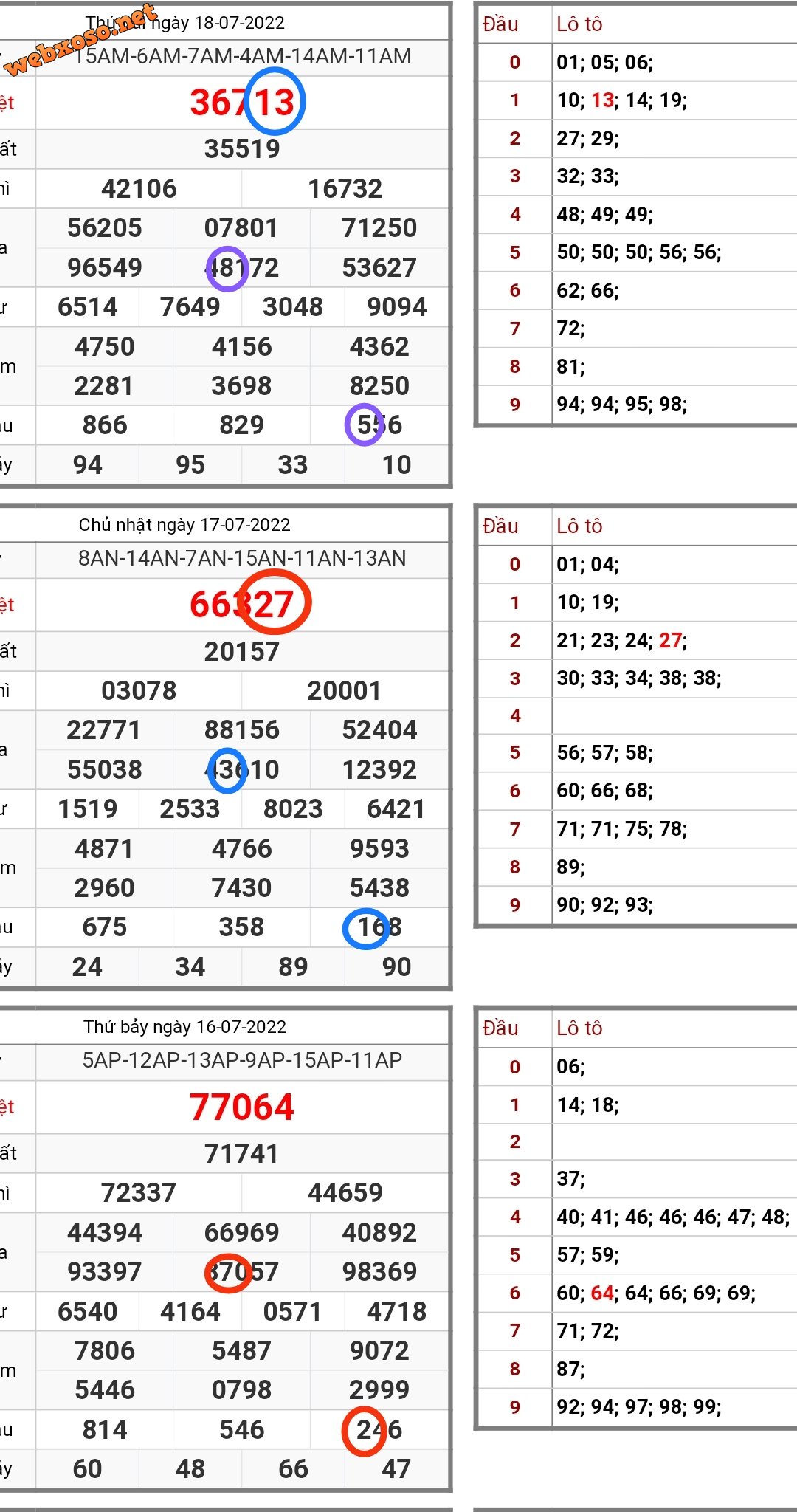
Task: Select second prize number 42106
Action: [139, 189]
